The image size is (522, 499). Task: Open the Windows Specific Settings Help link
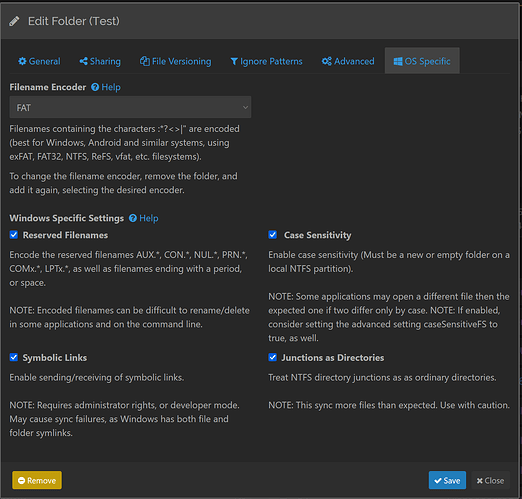tap(149, 218)
